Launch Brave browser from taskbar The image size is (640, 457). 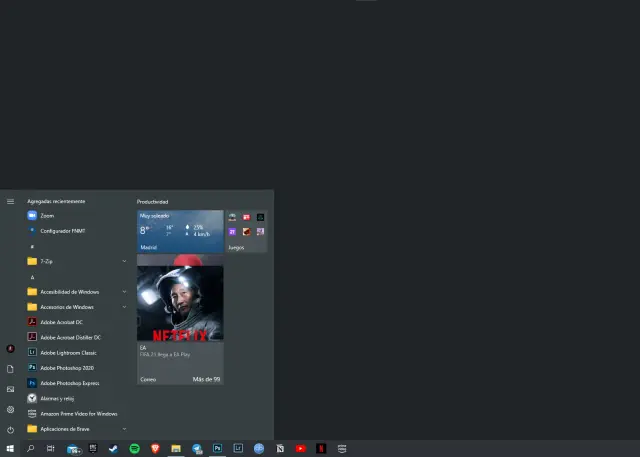pos(155,449)
